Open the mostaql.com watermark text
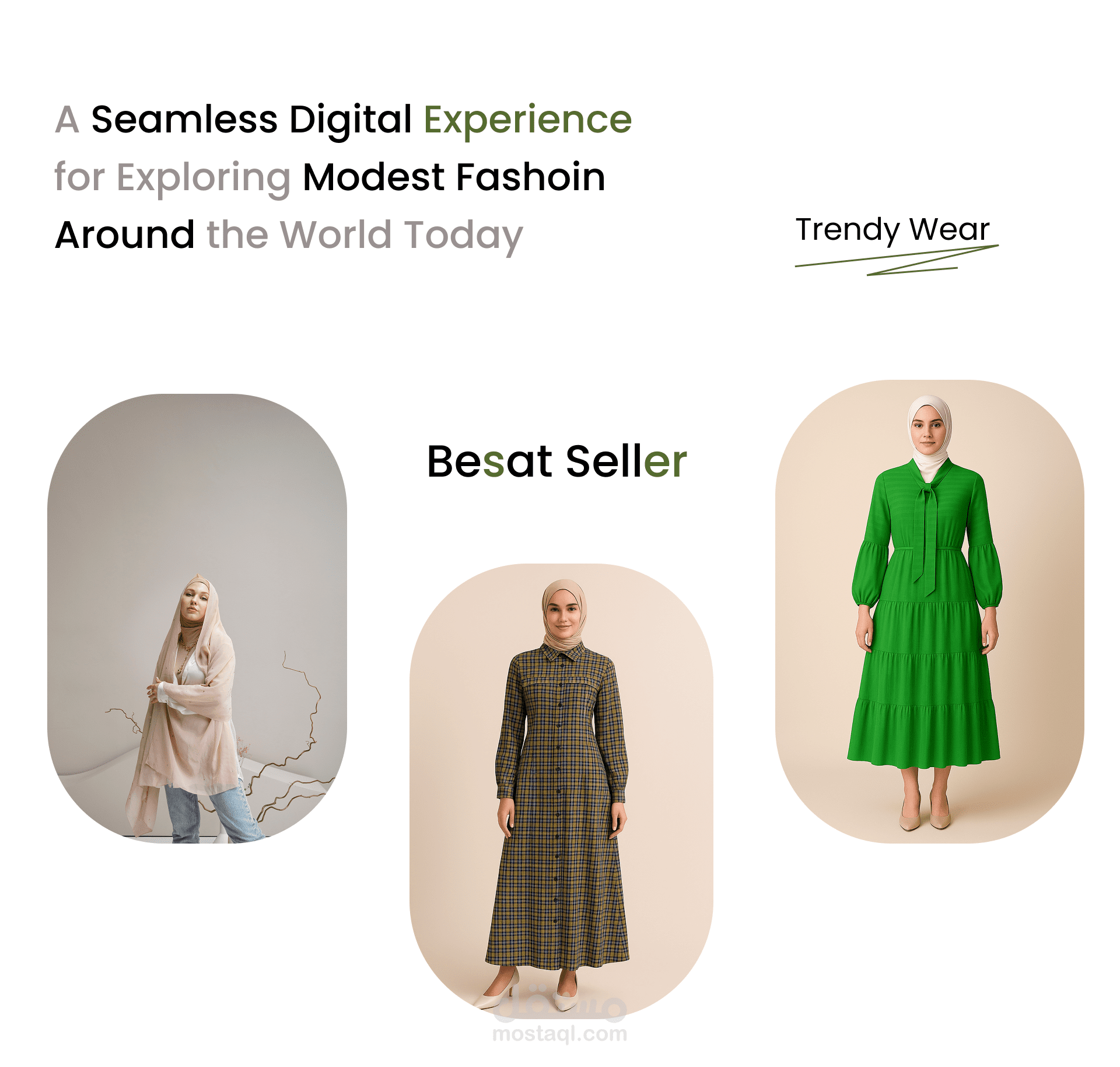 (x=560, y=1034)
